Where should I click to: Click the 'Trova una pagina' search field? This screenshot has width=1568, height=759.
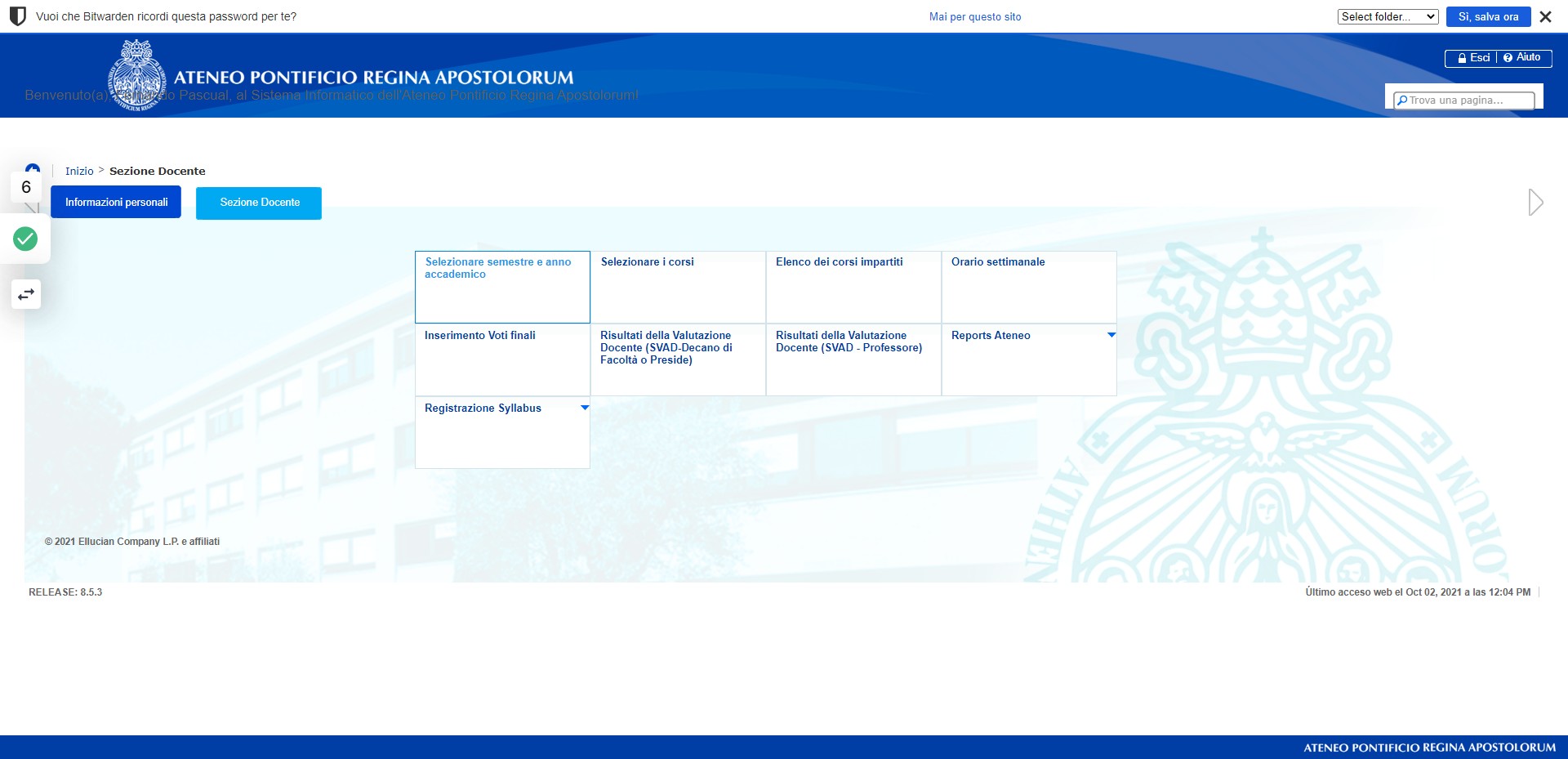pos(1463,100)
